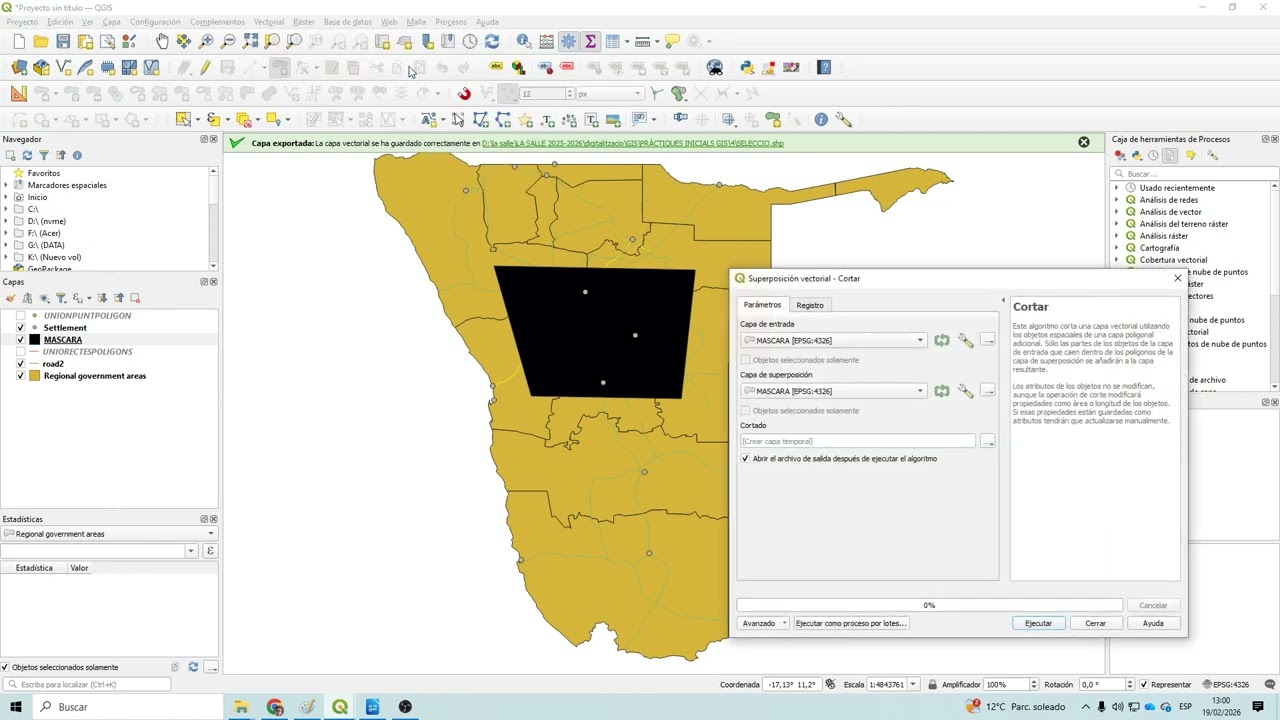Activate the Zoom Out magnifier tool
Image resolution: width=1280 pixels, height=720 pixels.
click(228, 41)
